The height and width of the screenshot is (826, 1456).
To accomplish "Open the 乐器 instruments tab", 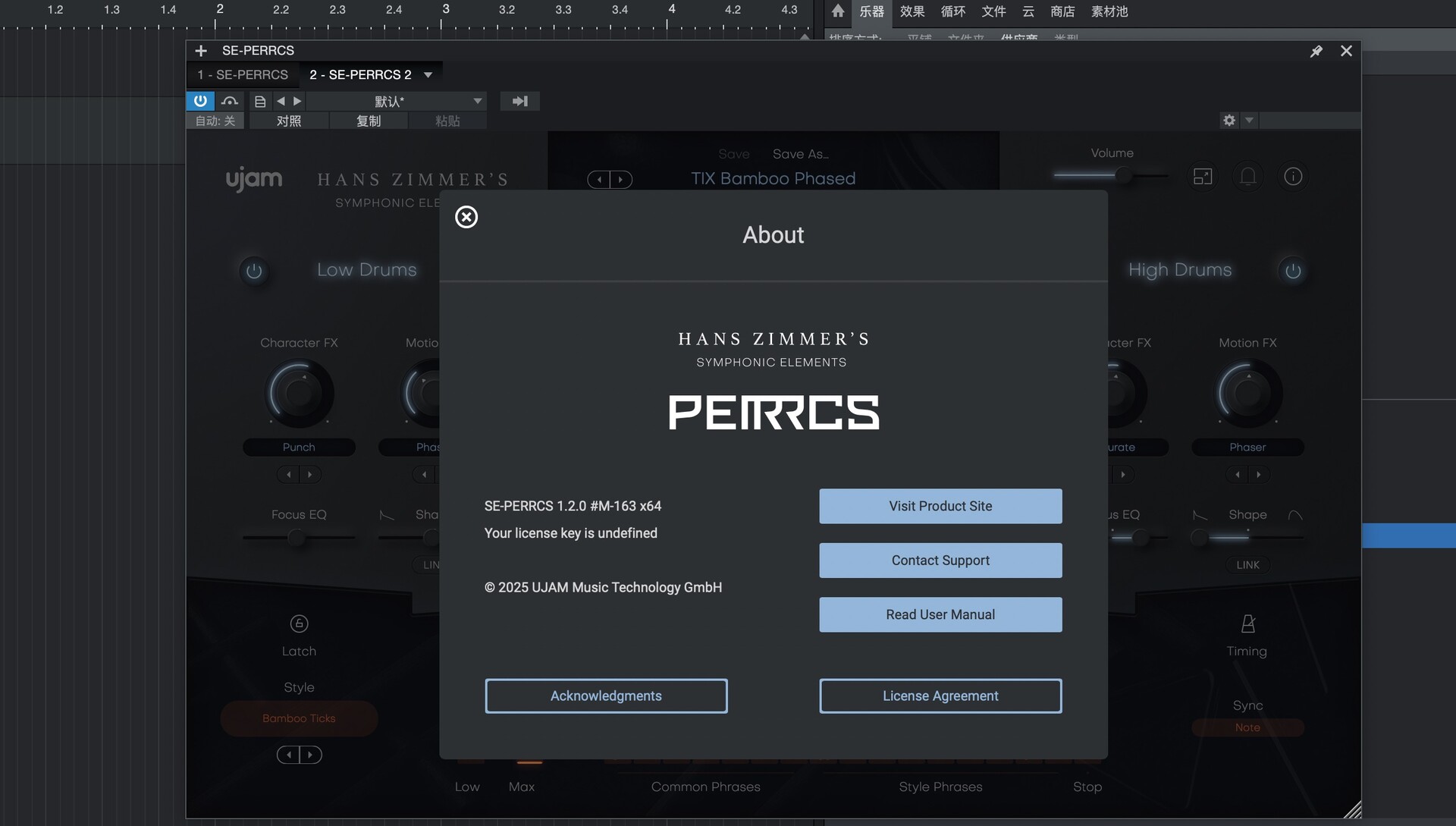I will point(871,11).
